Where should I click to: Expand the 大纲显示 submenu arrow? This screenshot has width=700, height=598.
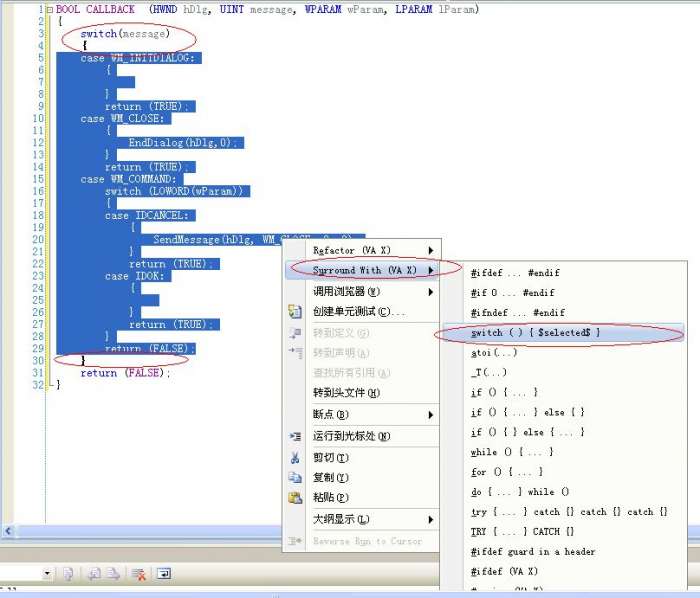click(431, 519)
